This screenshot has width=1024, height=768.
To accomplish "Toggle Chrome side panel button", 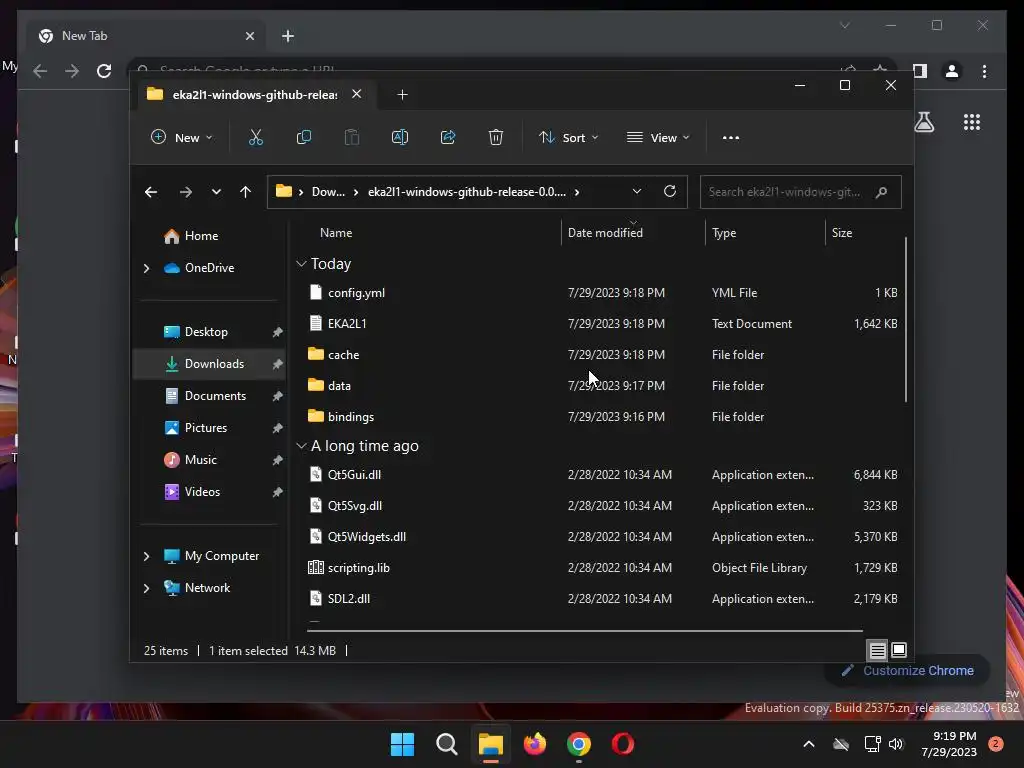I will click(x=920, y=71).
